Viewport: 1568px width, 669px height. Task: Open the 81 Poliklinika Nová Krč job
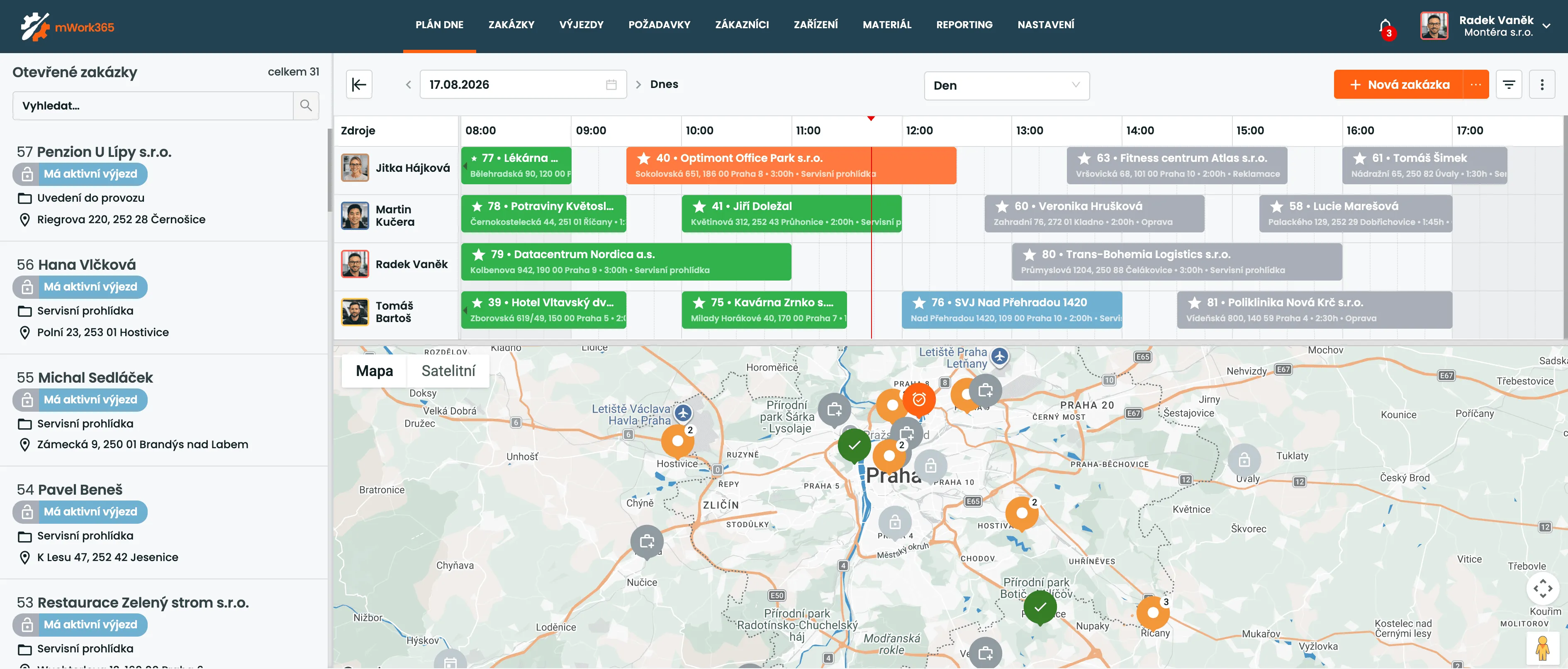(x=1314, y=310)
